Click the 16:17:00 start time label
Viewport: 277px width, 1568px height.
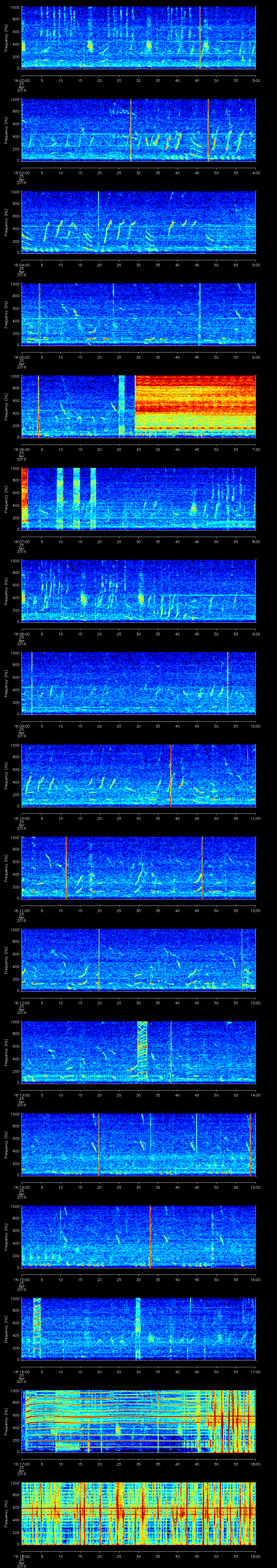click(21, 1464)
